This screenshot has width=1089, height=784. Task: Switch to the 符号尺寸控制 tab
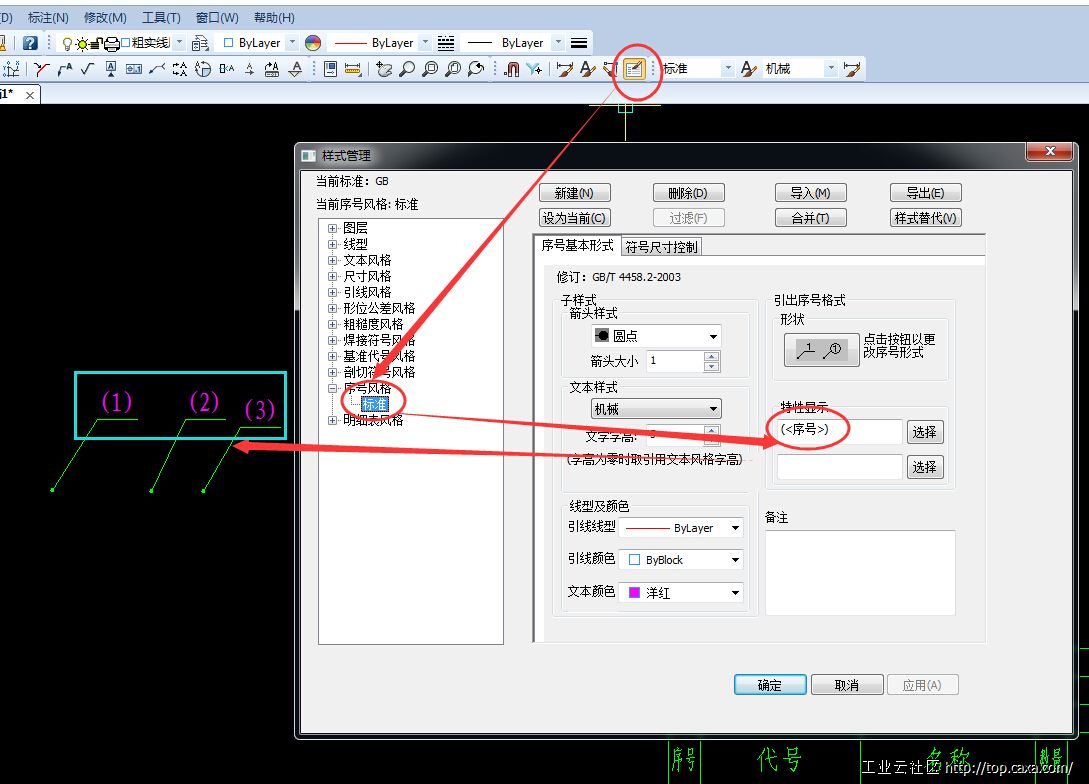661,247
